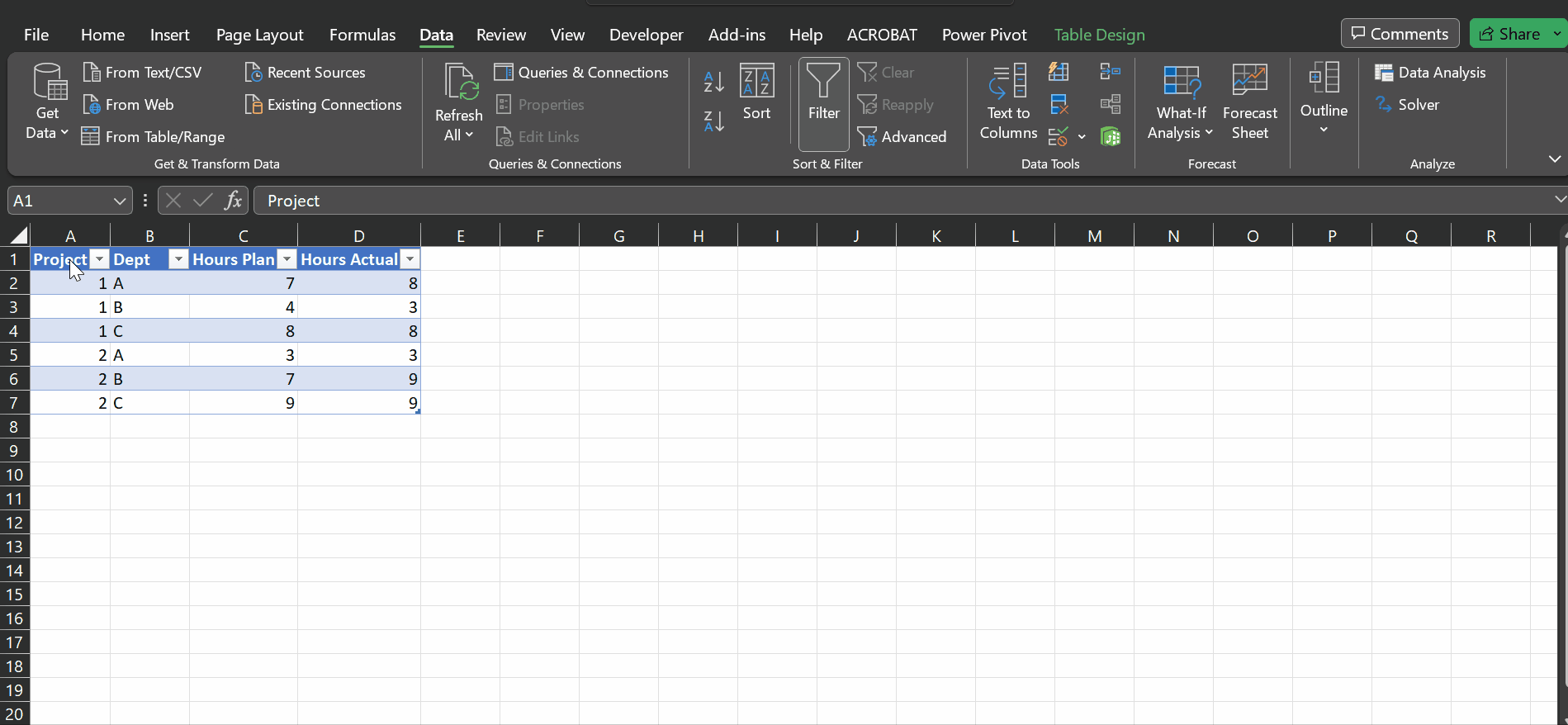Create a Forecast Sheet
Viewport: 1568px width, 725px height.
[x=1249, y=103]
